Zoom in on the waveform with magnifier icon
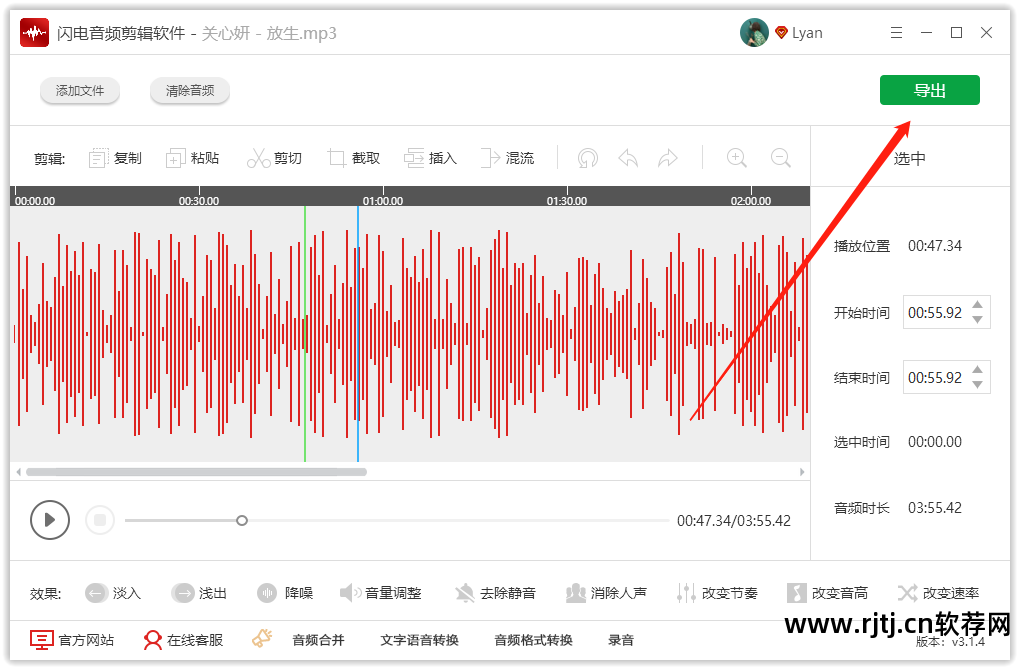Image resolution: width=1020 pixels, height=670 pixels. point(737,157)
